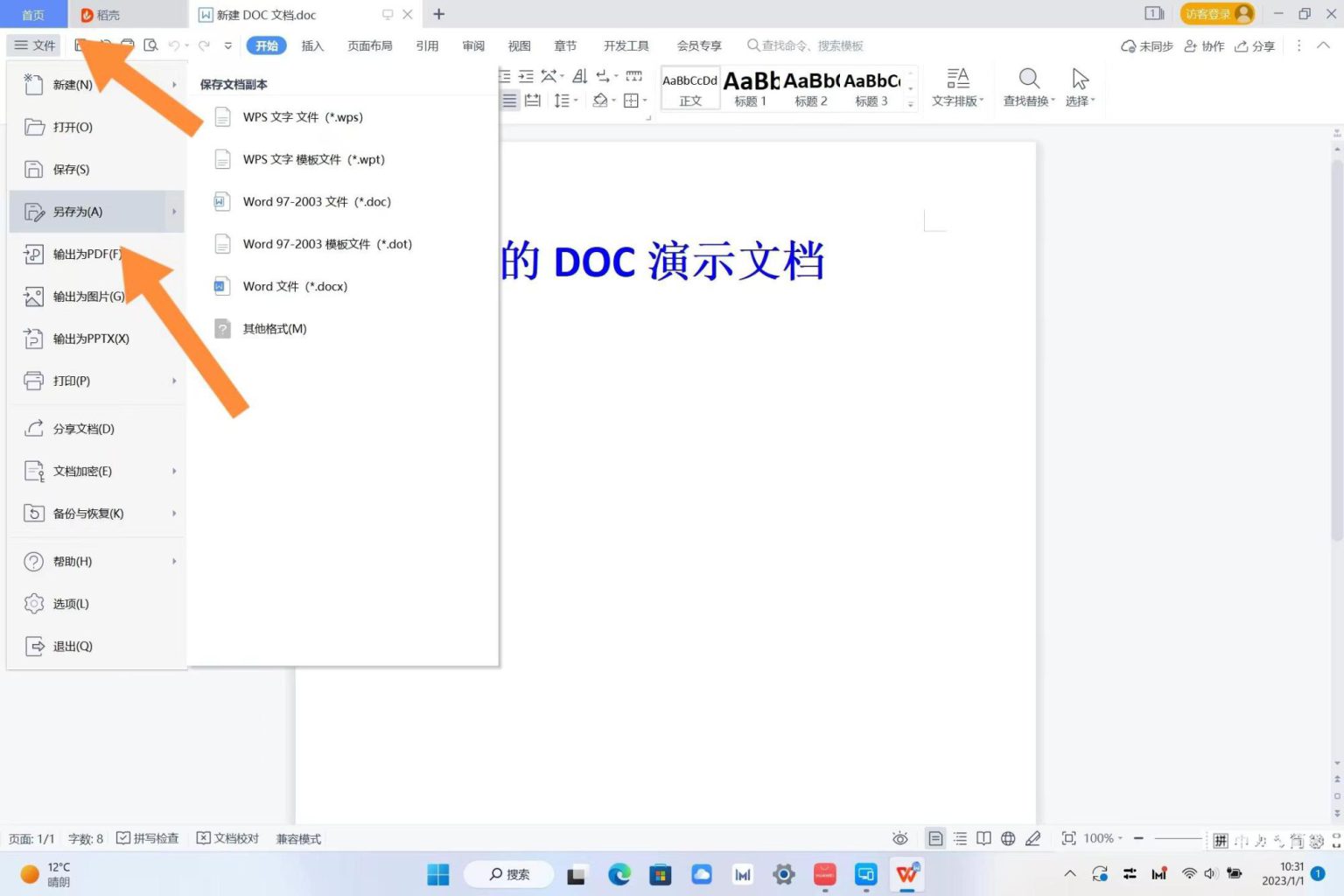Image resolution: width=1344 pixels, height=896 pixels.
Task: Switch to web layout view via globe icon
Action: tap(1008, 838)
